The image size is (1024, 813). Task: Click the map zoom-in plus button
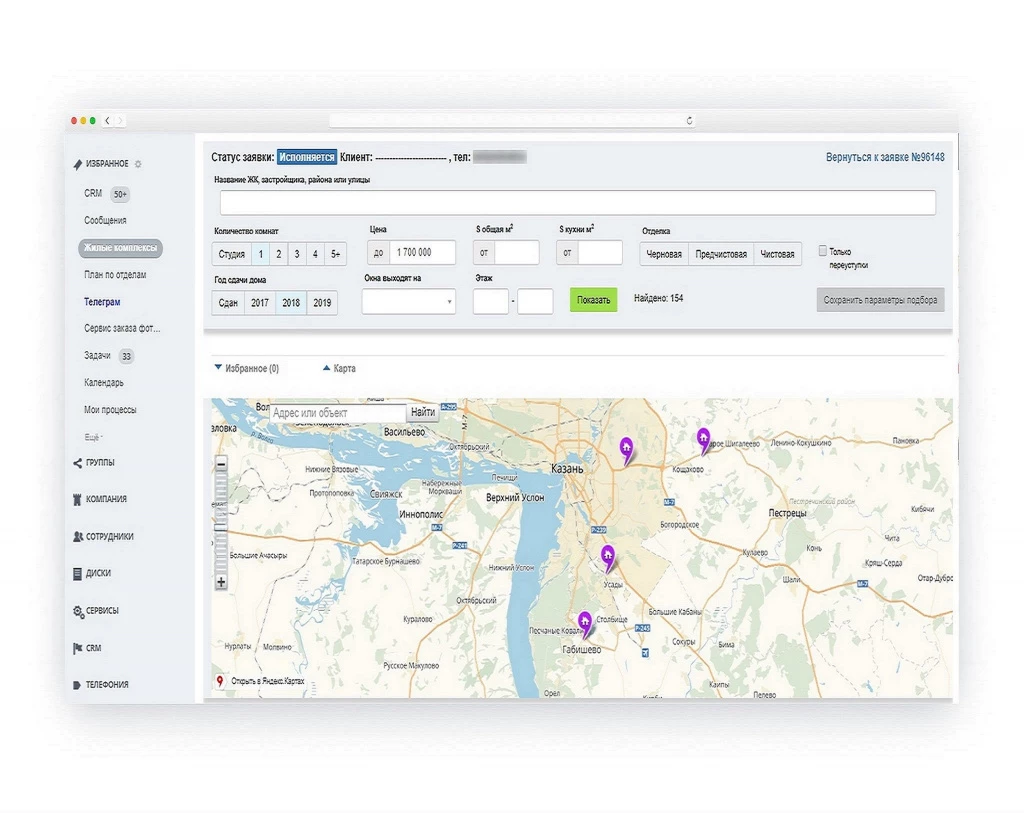point(221,582)
